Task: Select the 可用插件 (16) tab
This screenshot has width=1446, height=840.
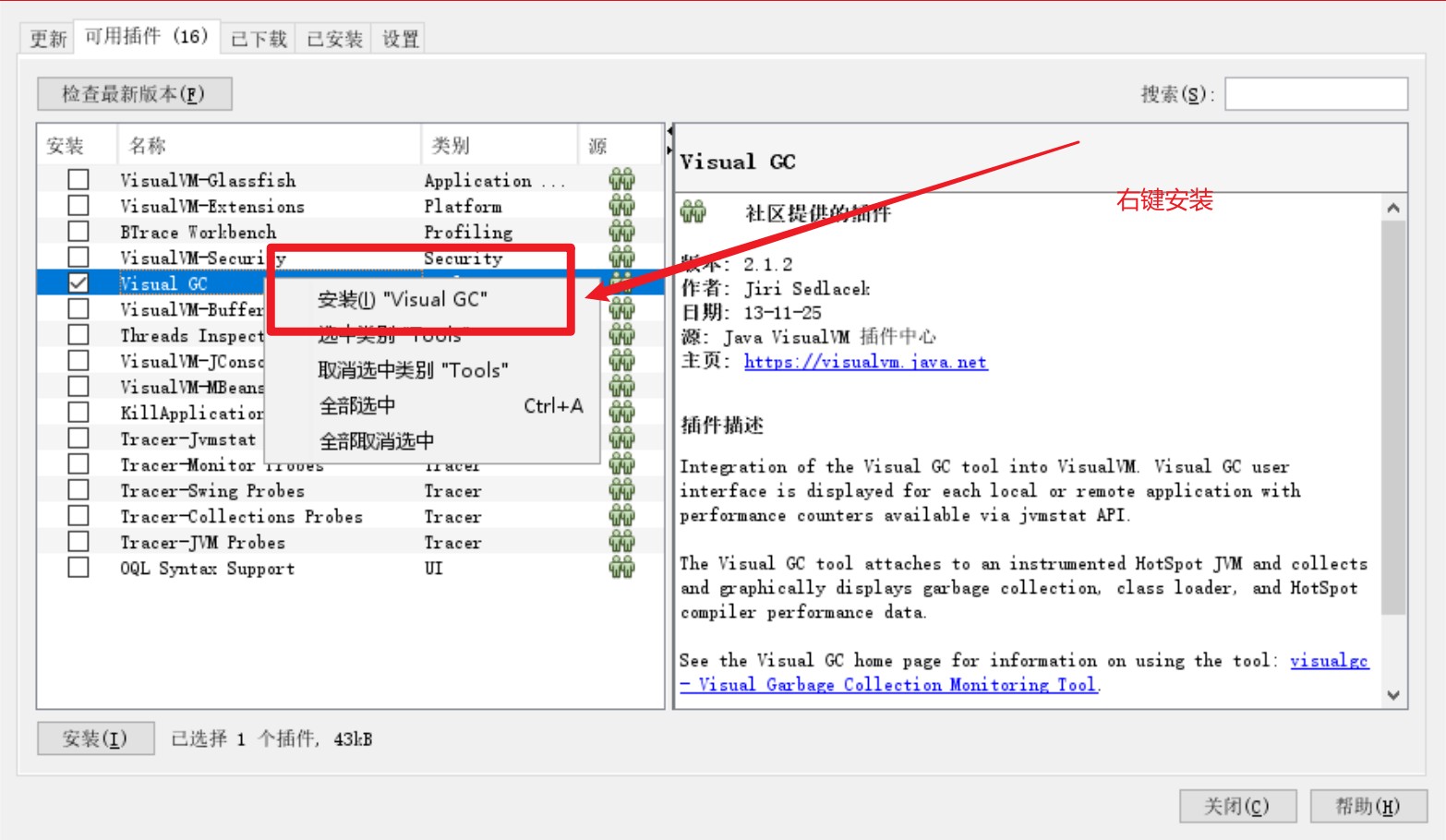Action: [x=147, y=36]
